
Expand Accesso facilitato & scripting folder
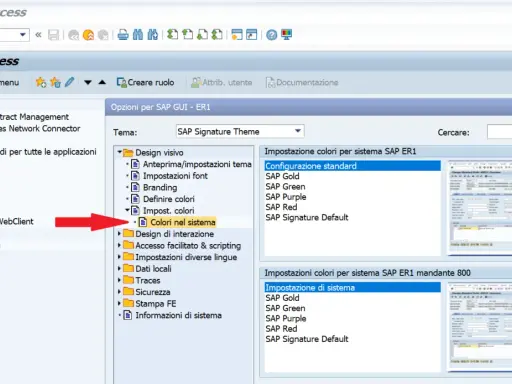(x=119, y=246)
